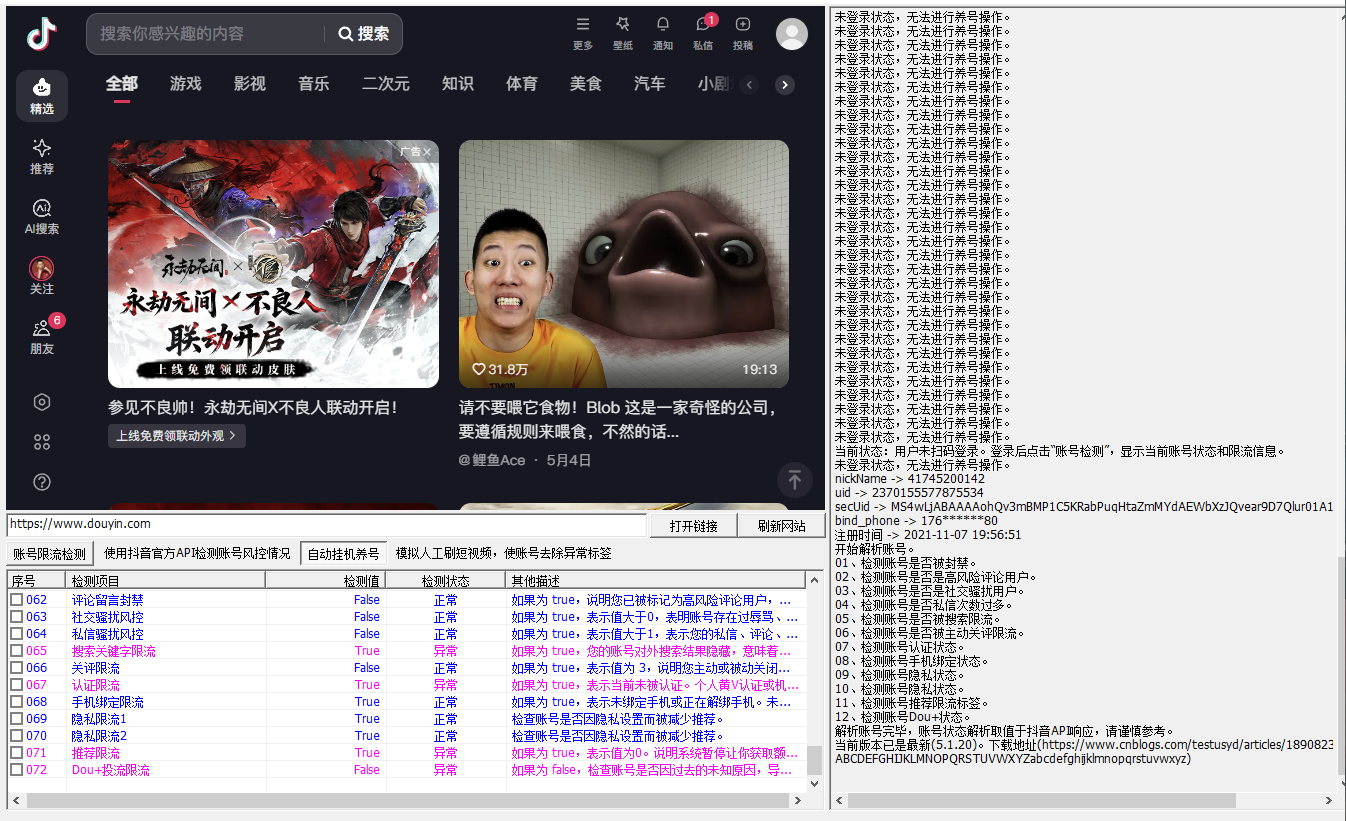Screen dimensions: 1346x821
Task: Check the row 065 checkbox
Action: (x=16, y=651)
